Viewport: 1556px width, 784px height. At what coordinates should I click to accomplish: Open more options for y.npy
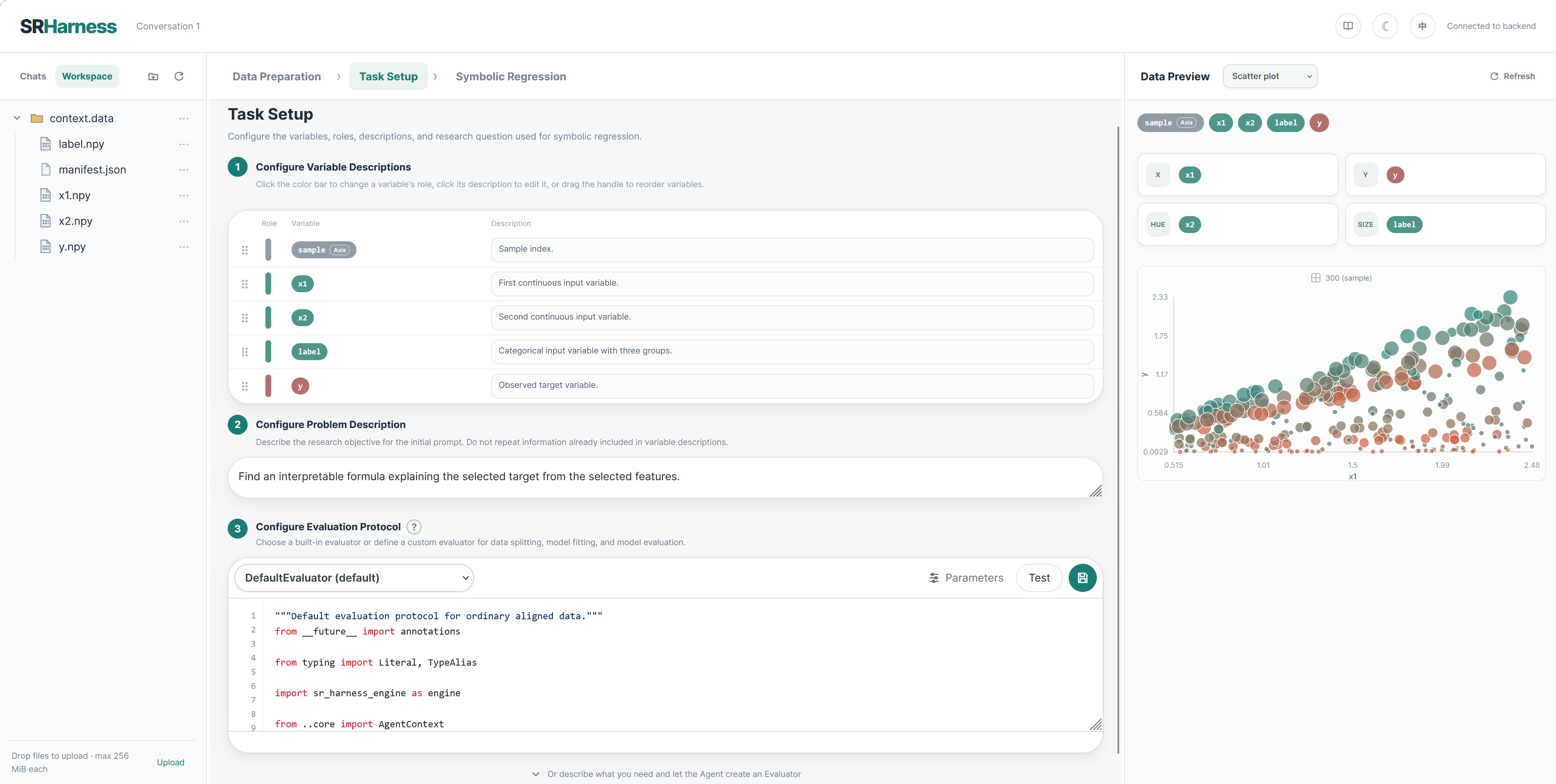tap(183, 246)
